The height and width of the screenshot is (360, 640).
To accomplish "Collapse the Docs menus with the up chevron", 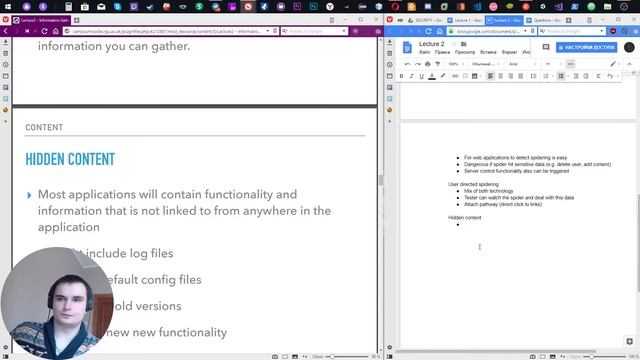I will pos(629,64).
